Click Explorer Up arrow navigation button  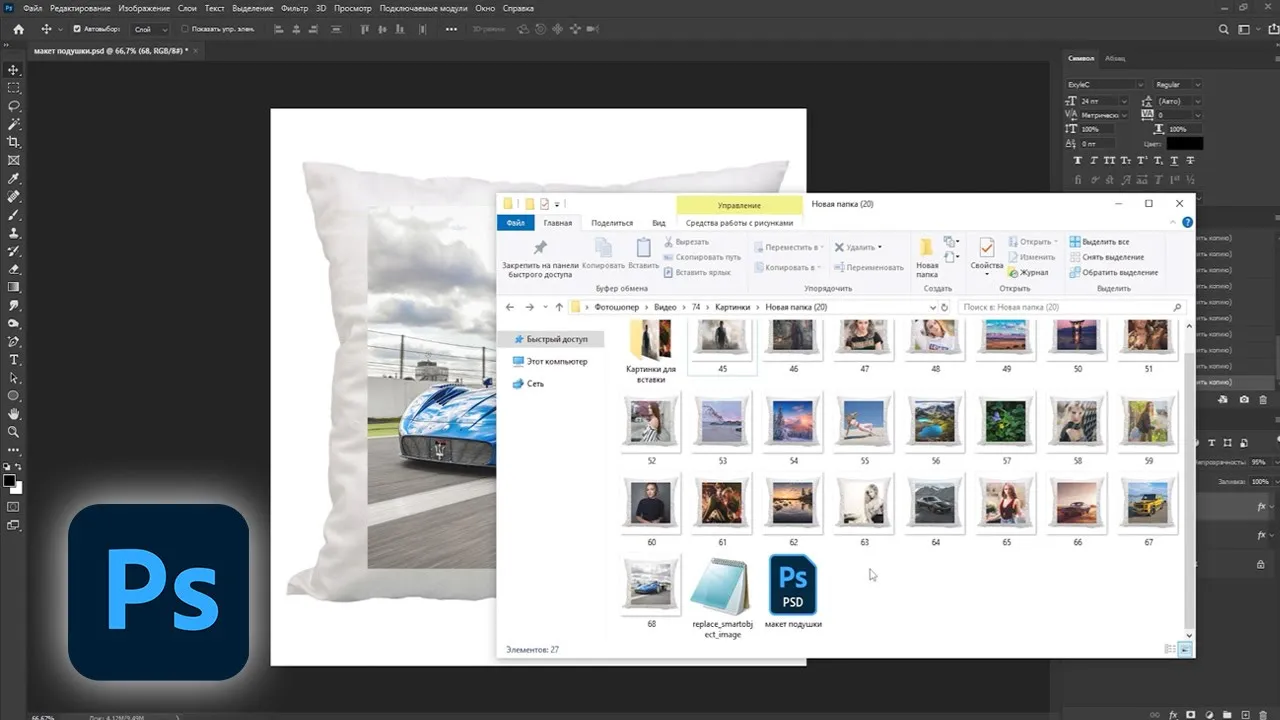[559, 307]
